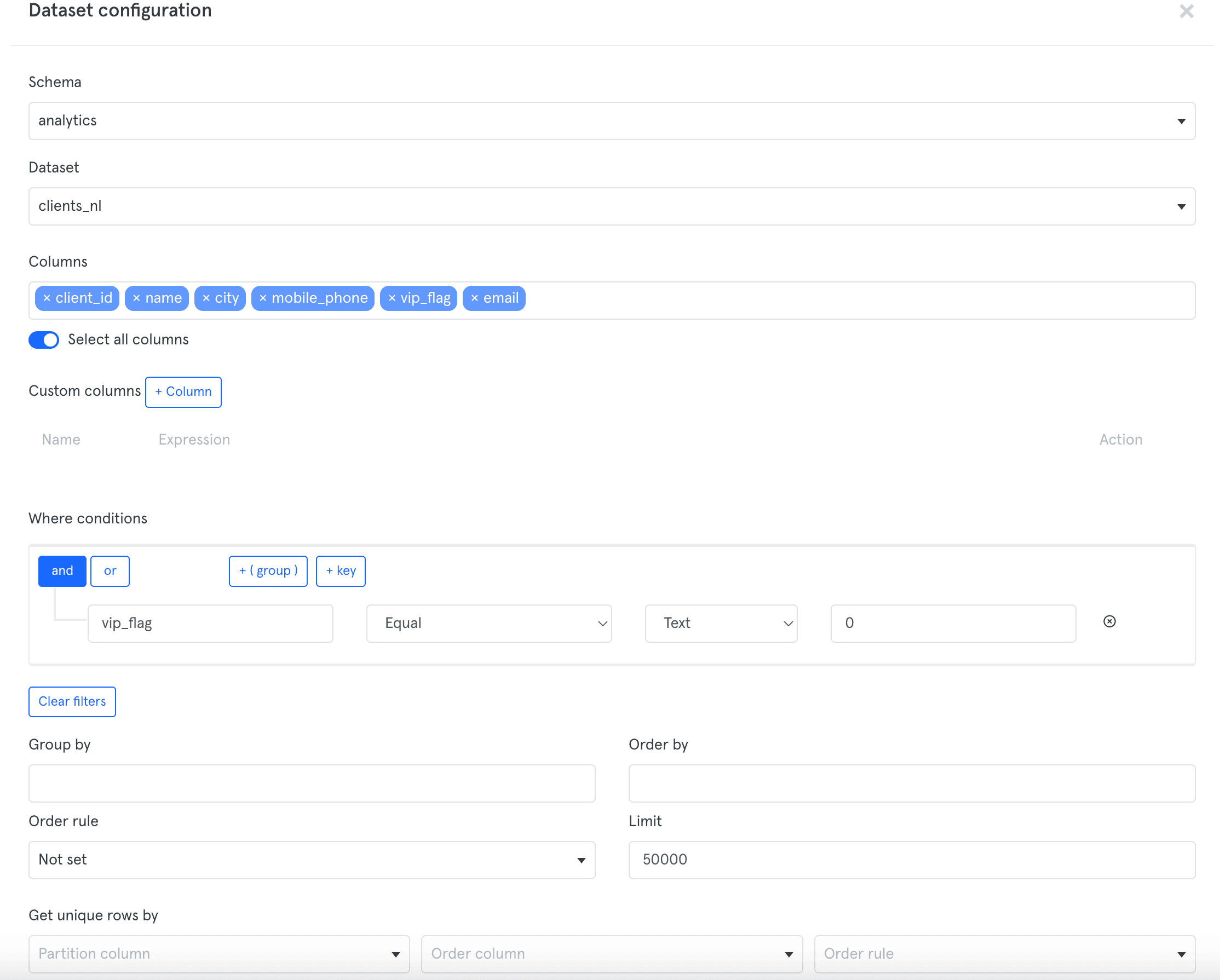Click the Clear filters button
Screen dimensions: 1220x980
tap(72, 702)
